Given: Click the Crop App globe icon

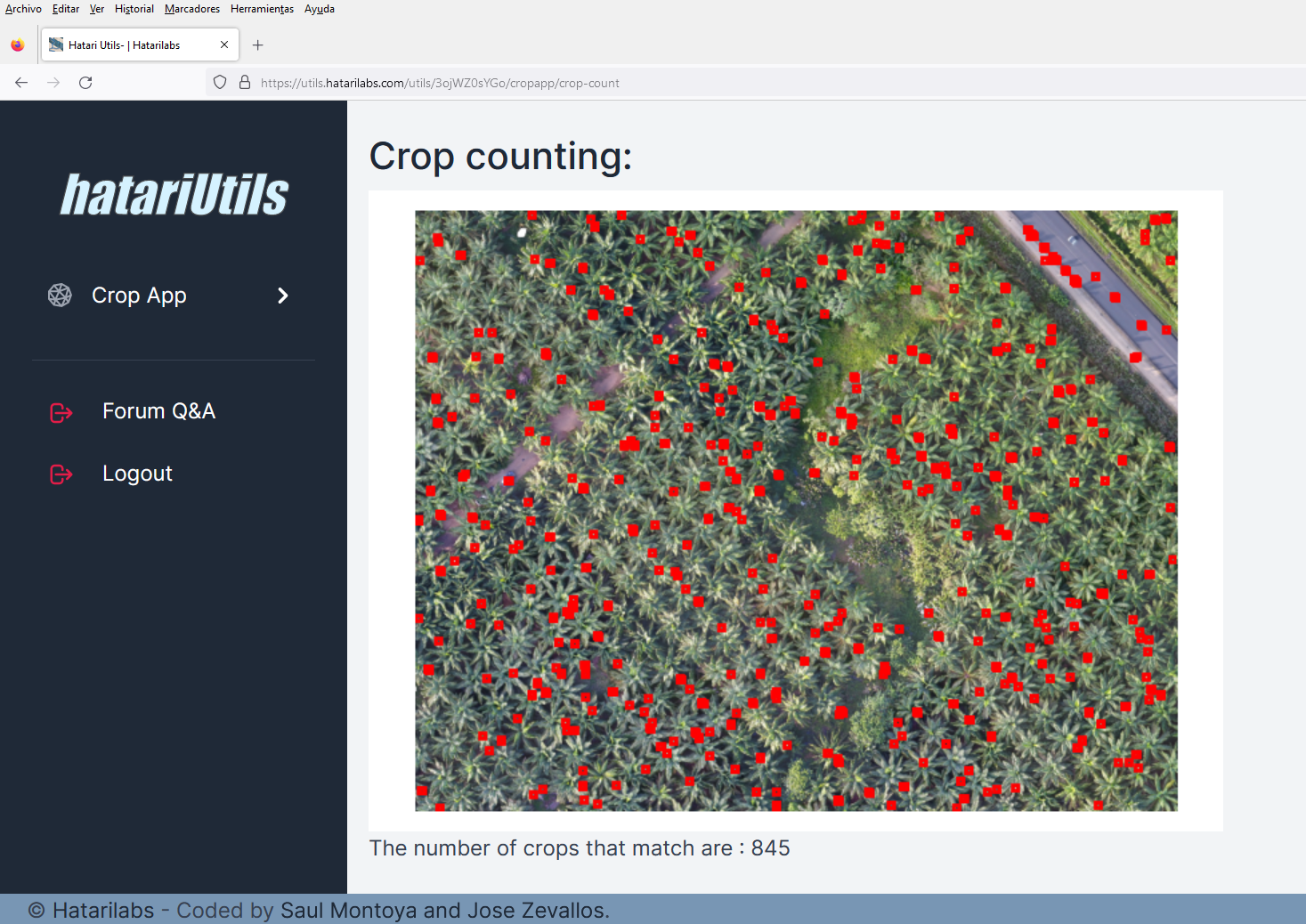Looking at the screenshot, I should [60, 296].
